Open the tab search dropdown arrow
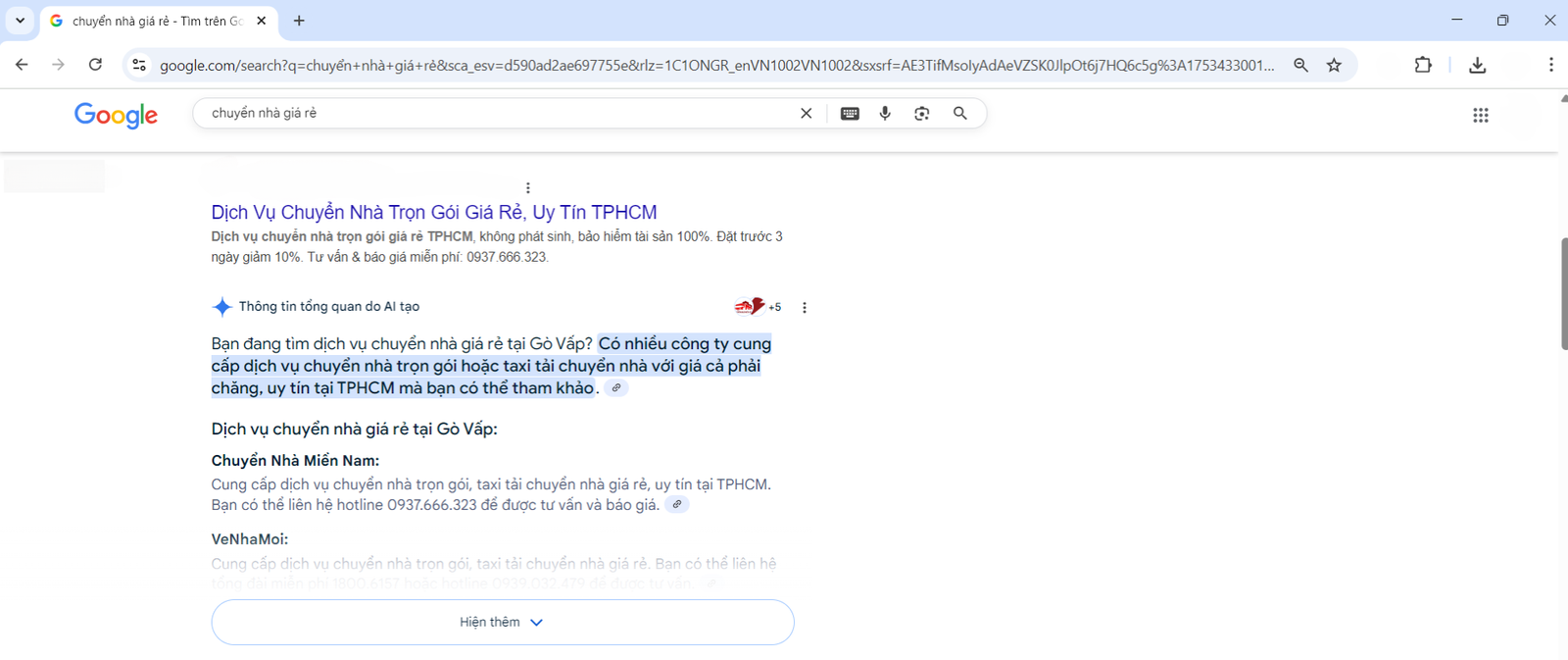Screen dimensions: 1568x660 (x=20, y=21)
